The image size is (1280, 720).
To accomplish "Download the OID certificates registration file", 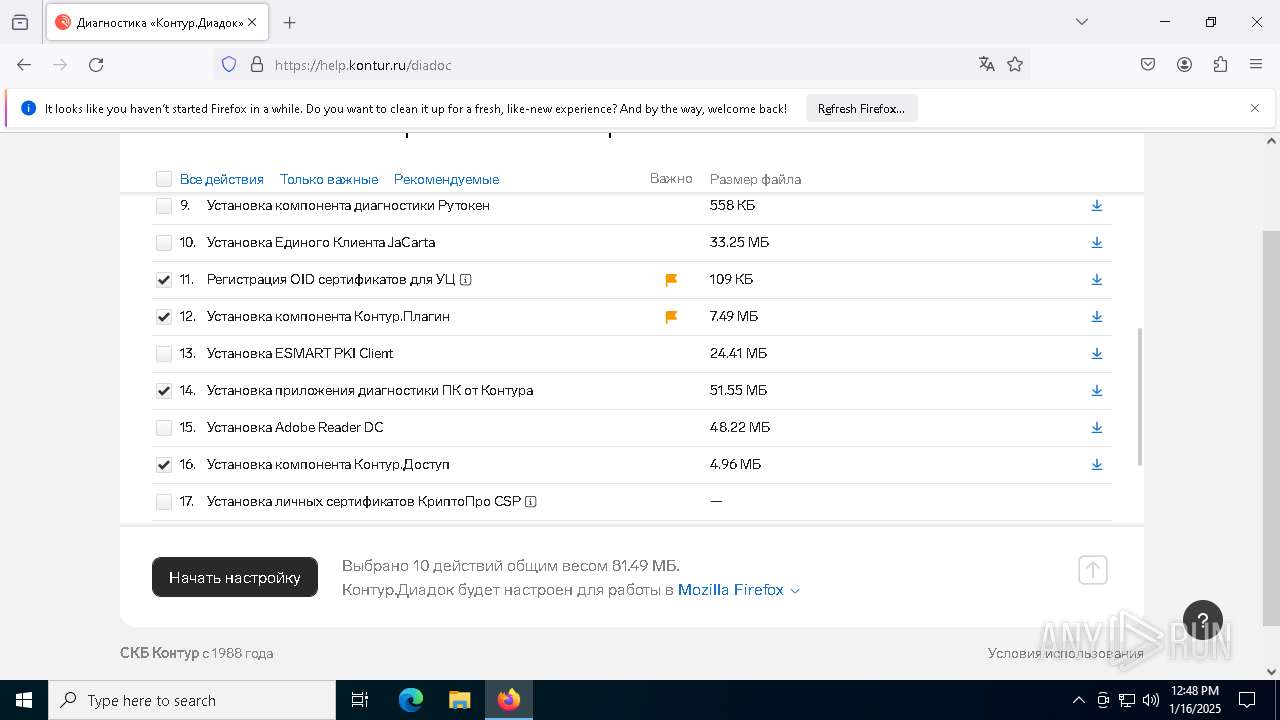I will (1097, 280).
